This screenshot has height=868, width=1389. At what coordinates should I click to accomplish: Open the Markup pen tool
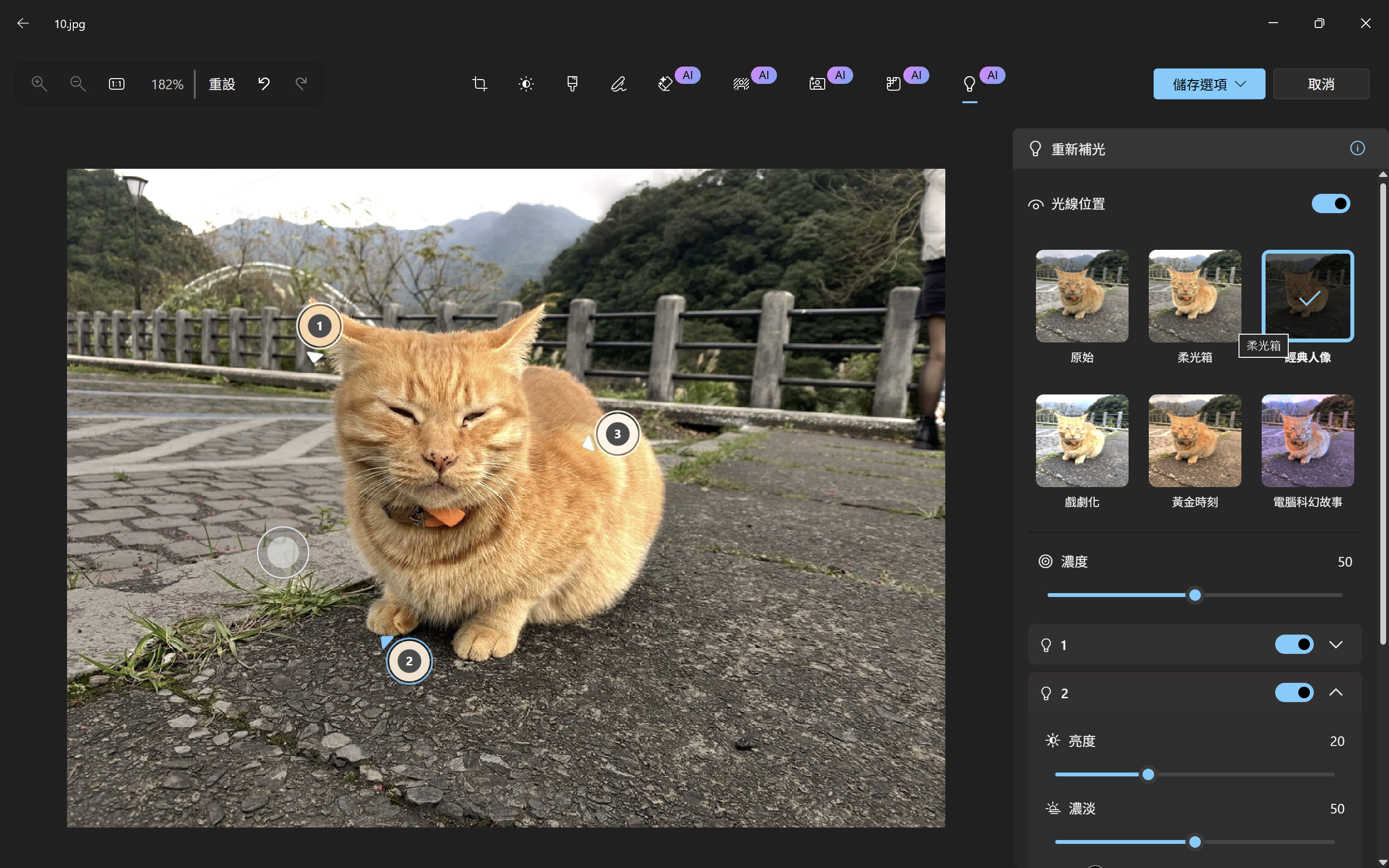(618, 84)
